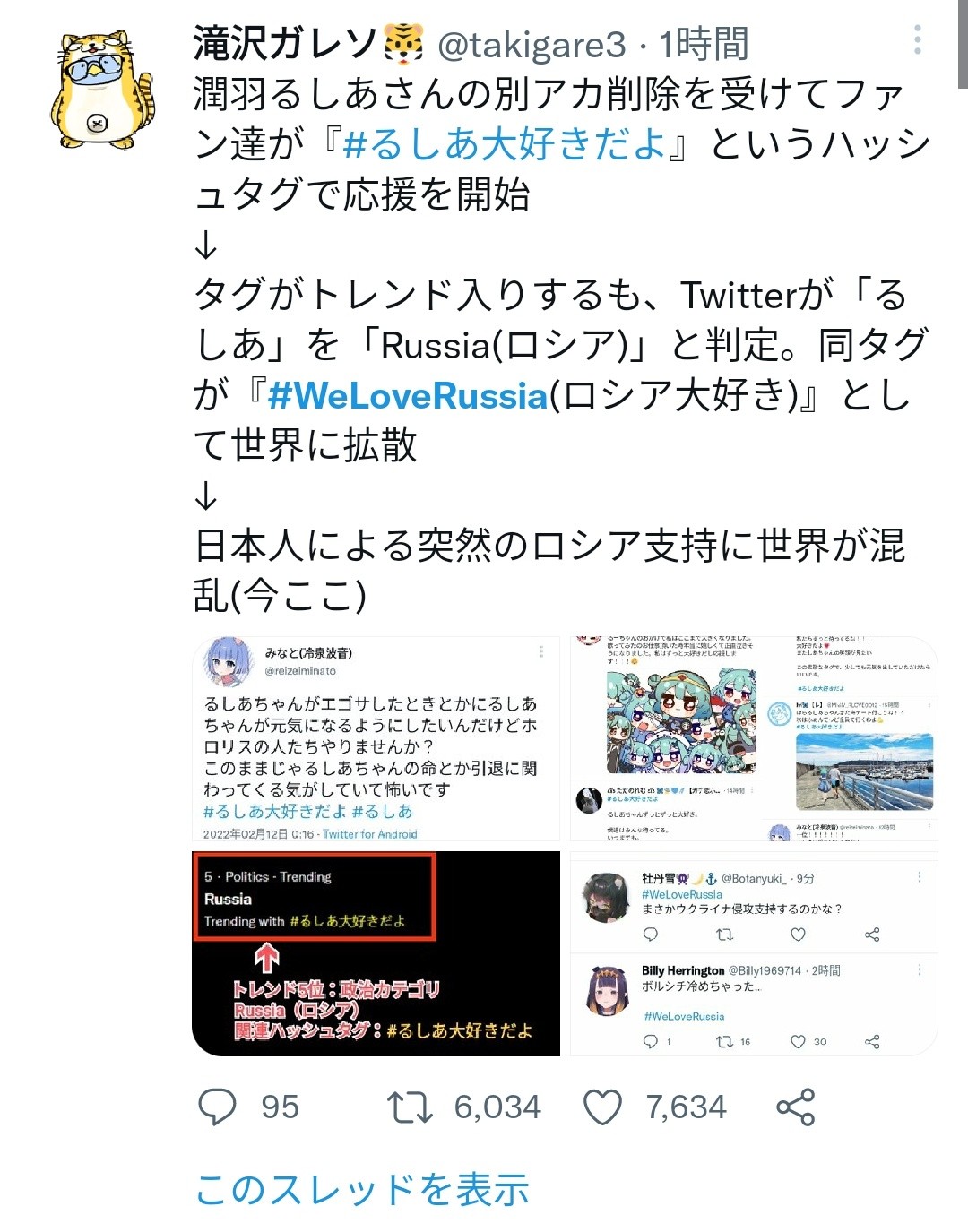View the bottom-right WeLoveRussia replies image
The image size is (968, 1232).
pos(754,953)
